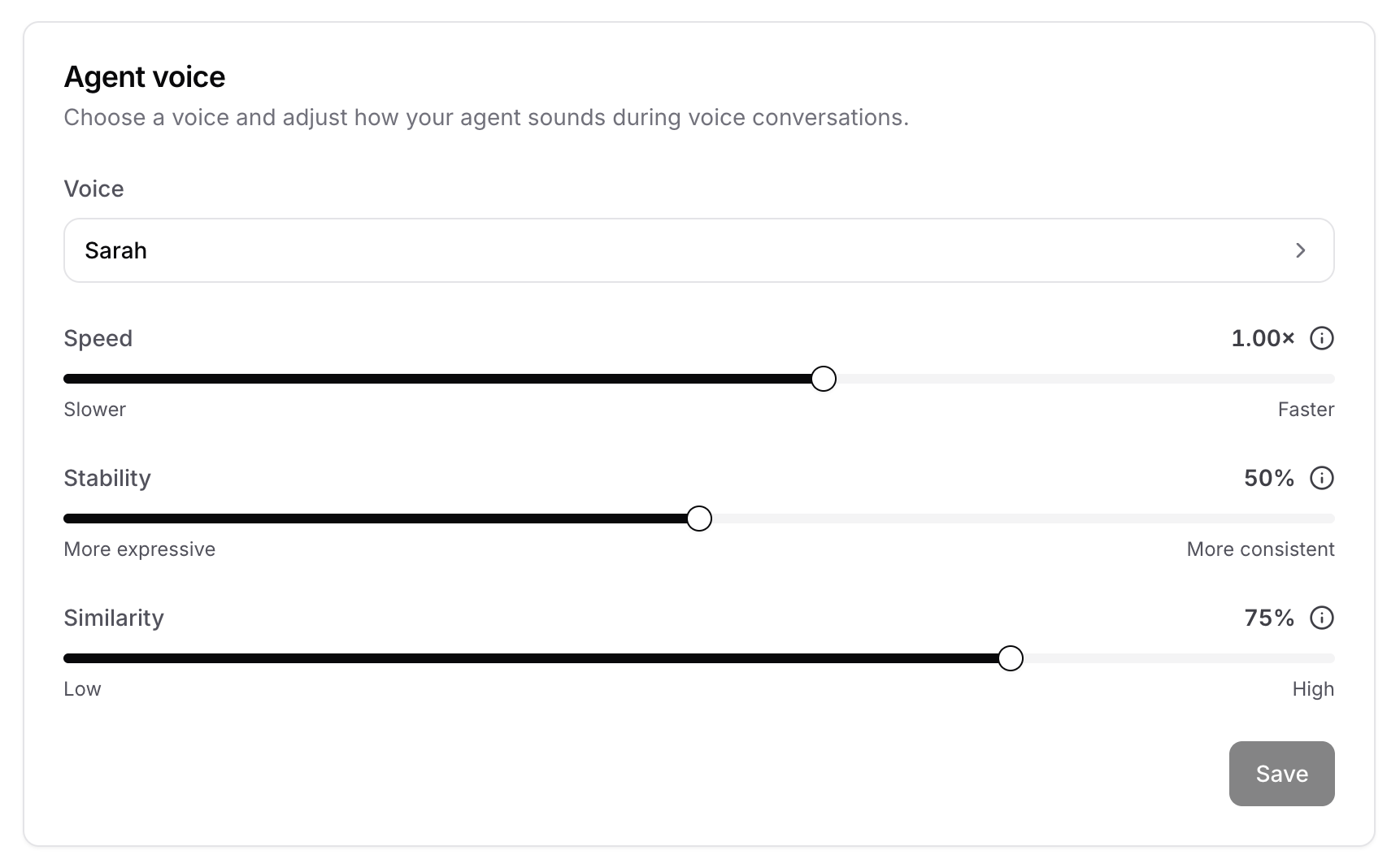The width and height of the screenshot is (1387, 868).
Task: Click the More consistent label
Action: [1260, 549]
